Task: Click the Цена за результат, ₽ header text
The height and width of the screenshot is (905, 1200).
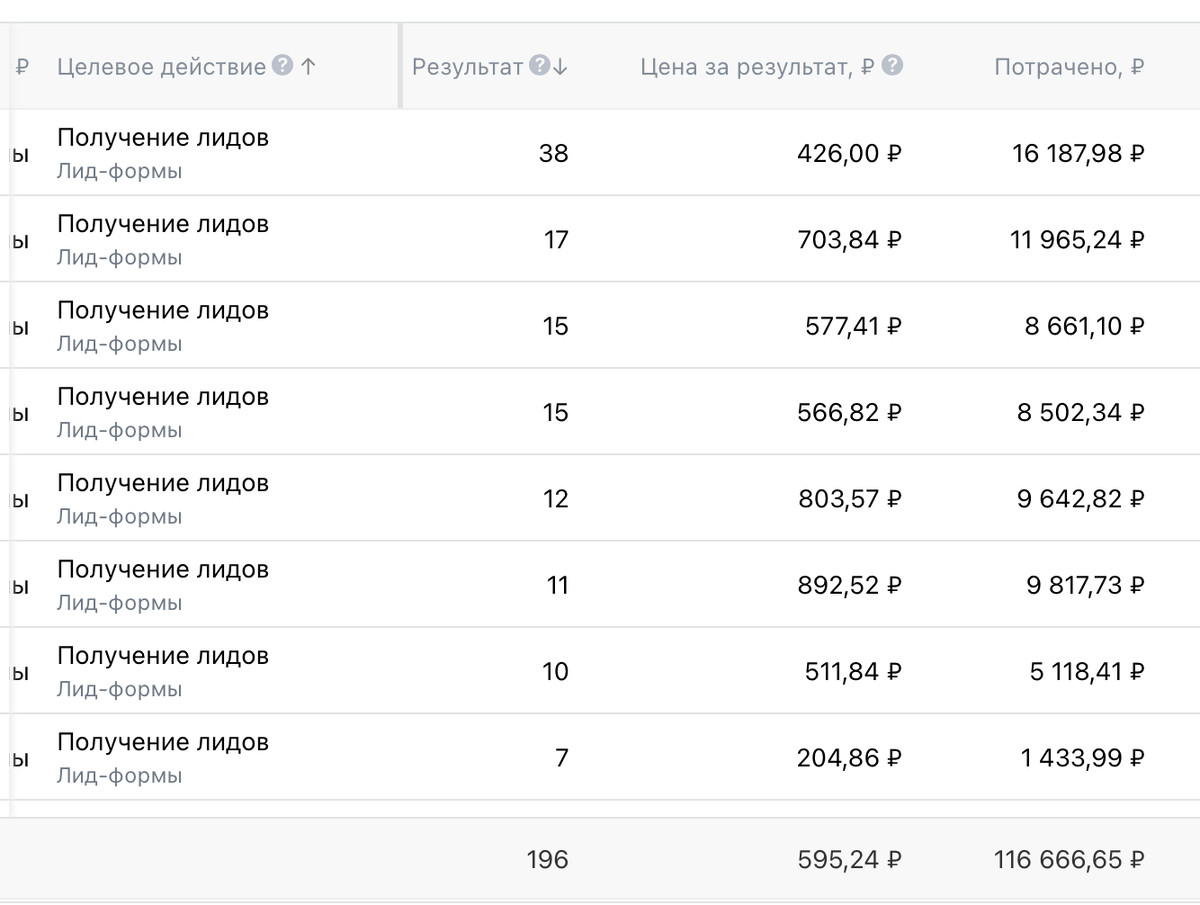Action: point(757,67)
